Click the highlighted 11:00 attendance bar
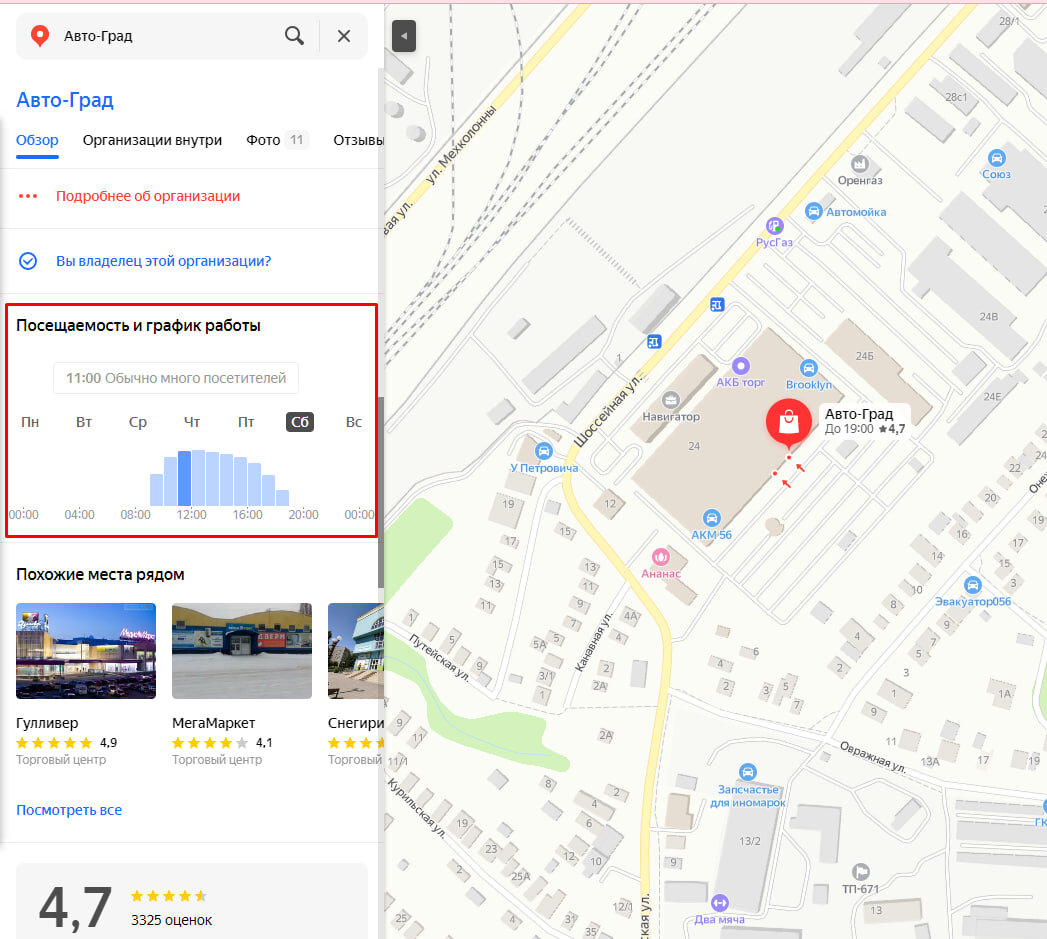 (184, 478)
